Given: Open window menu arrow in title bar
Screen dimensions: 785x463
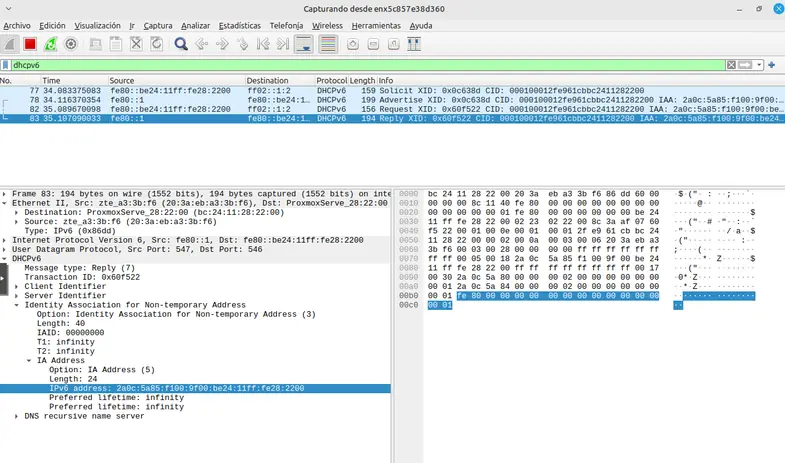Looking at the screenshot, I should [x=9, y=9].
